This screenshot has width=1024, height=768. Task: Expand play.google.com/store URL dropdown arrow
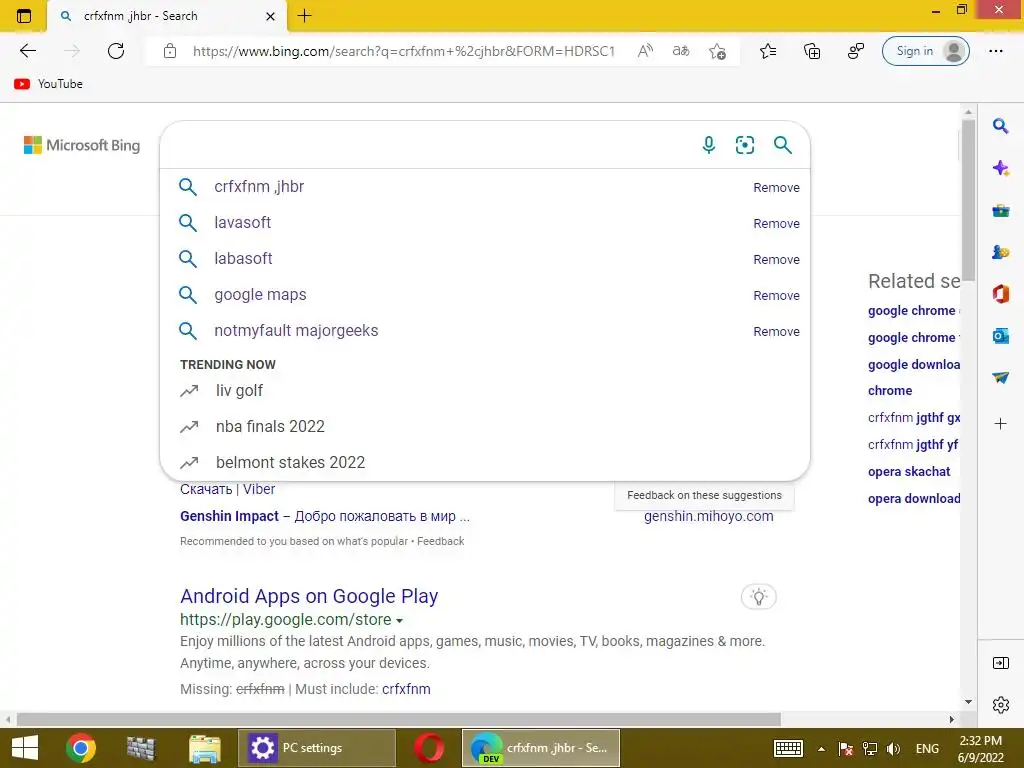tap(399, 620)
